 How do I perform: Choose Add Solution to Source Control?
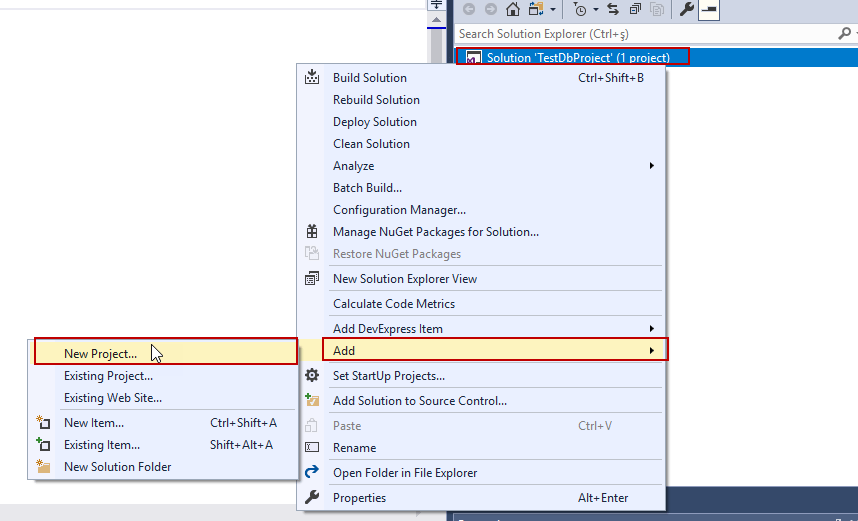tap(481, 401)
